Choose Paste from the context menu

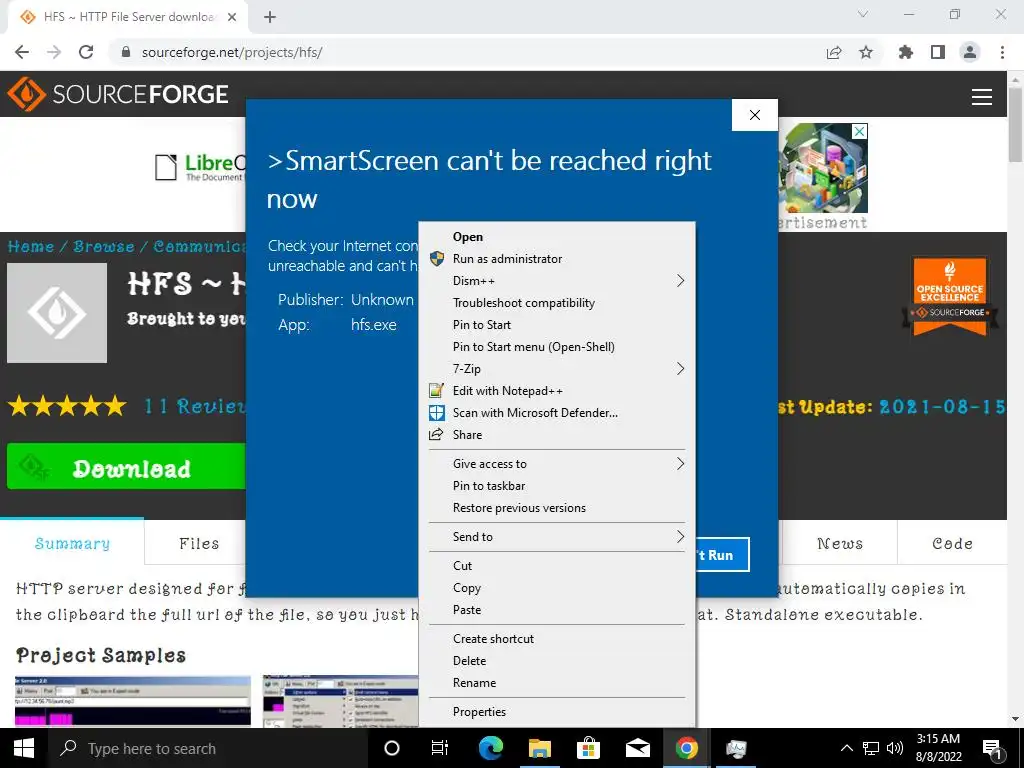[557, 610]
